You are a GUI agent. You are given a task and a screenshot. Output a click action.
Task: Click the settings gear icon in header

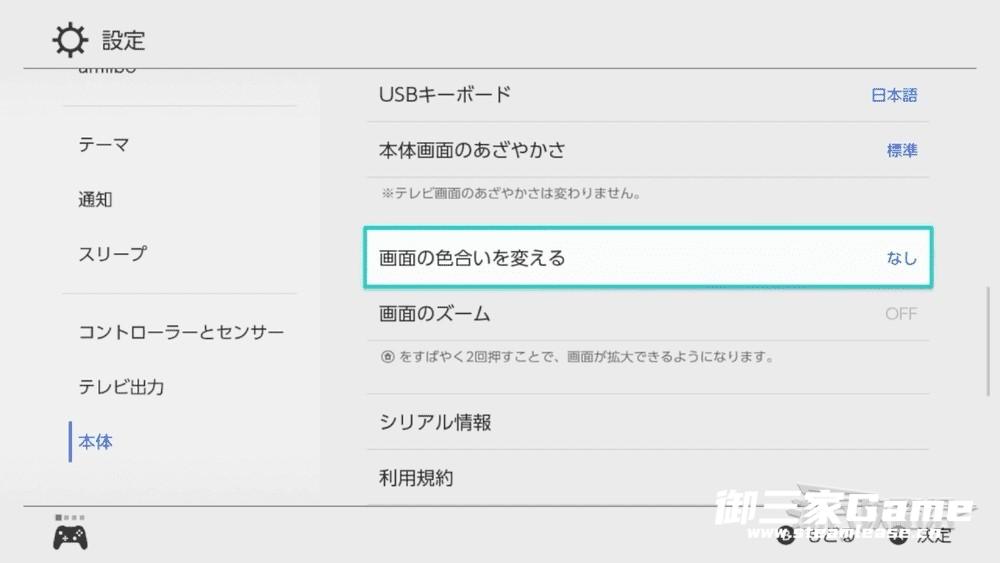[x=70, y=41]
